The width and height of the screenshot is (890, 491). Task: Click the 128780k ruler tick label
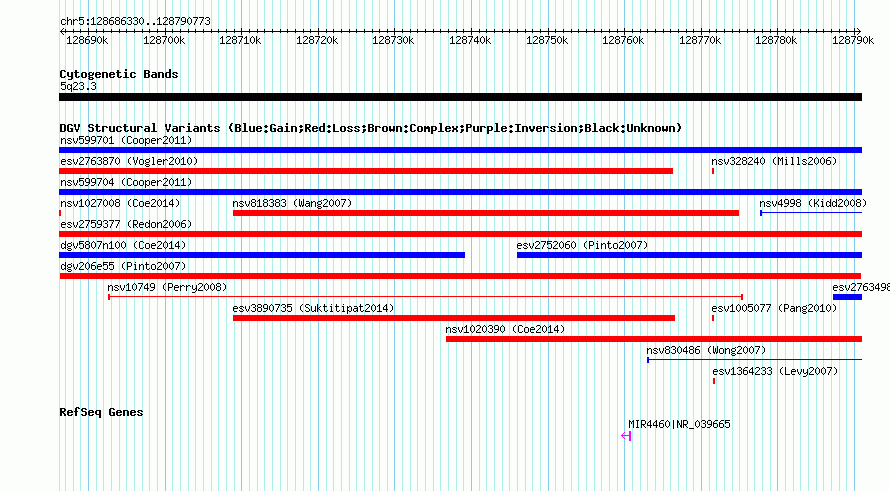pyautogui.click(x=776, y=40)
